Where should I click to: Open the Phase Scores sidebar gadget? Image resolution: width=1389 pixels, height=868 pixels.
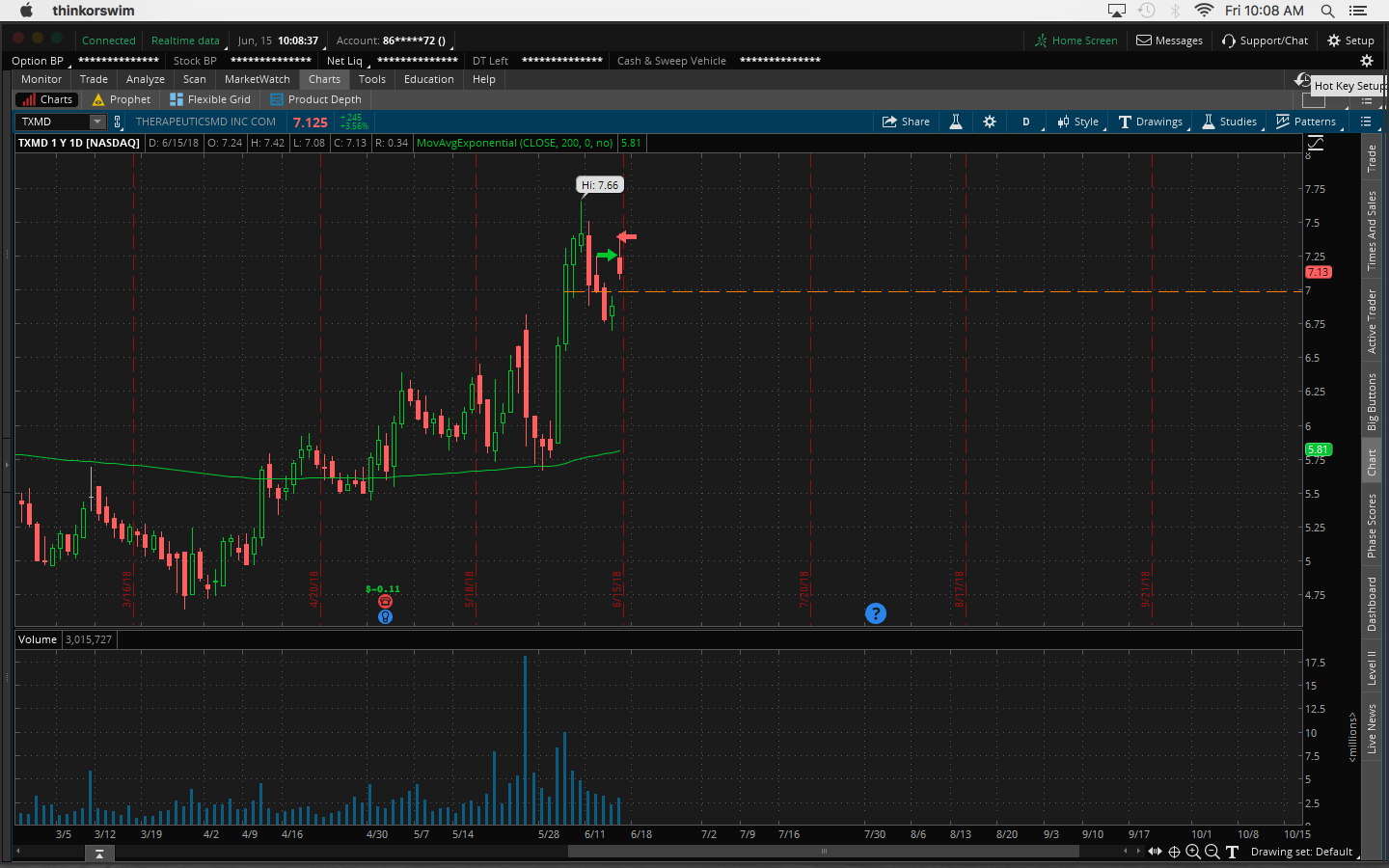[x=1372, y=526]
